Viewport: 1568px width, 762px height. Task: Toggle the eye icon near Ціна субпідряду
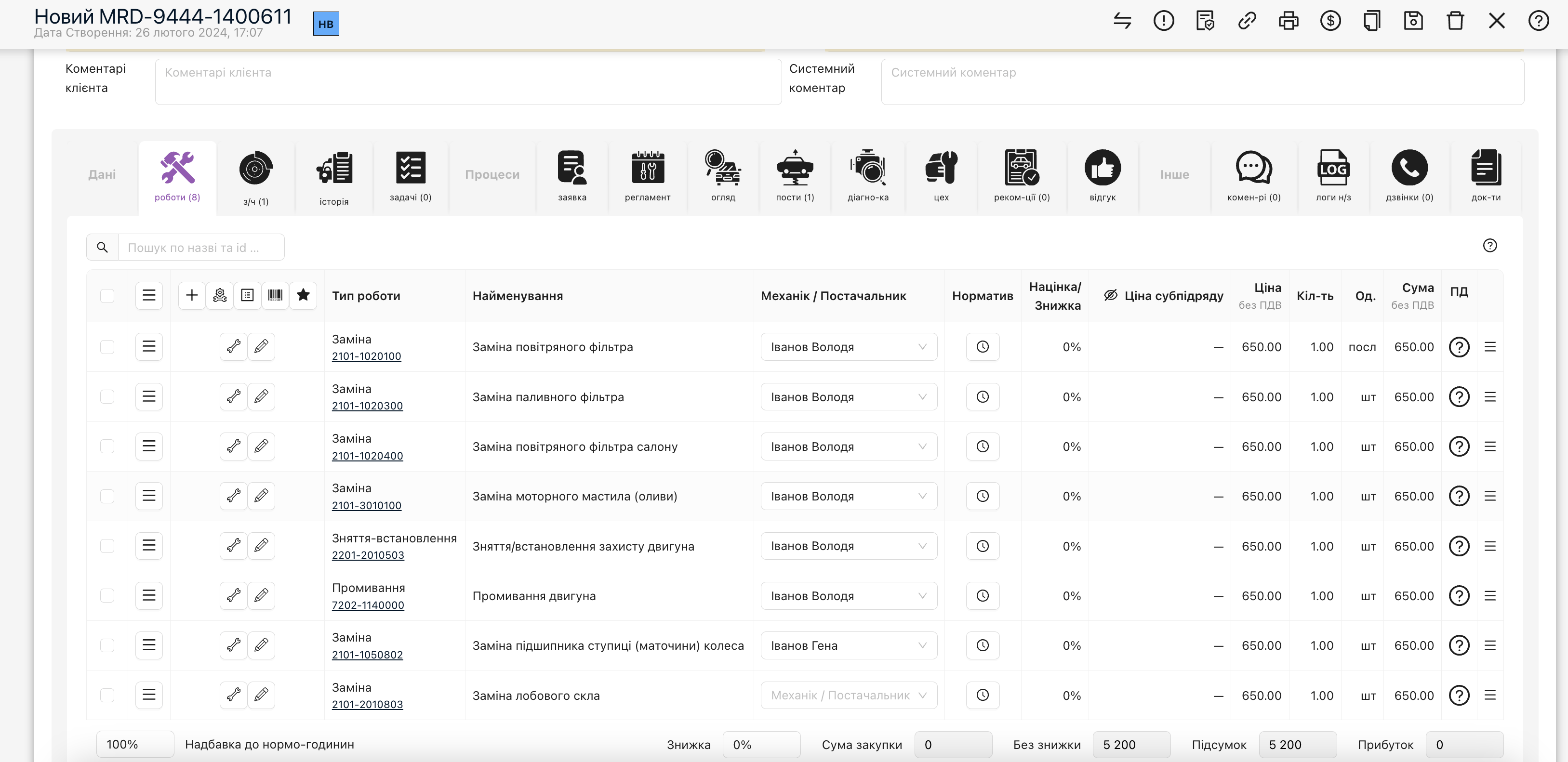coord(1111,295)
